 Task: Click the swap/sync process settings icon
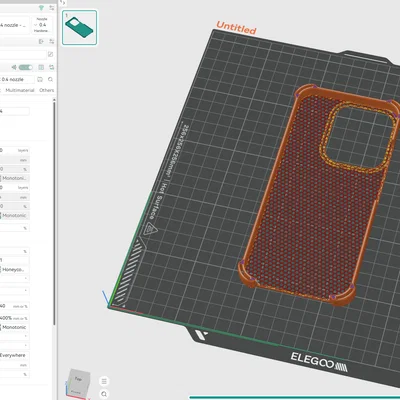tap(52, 67)
